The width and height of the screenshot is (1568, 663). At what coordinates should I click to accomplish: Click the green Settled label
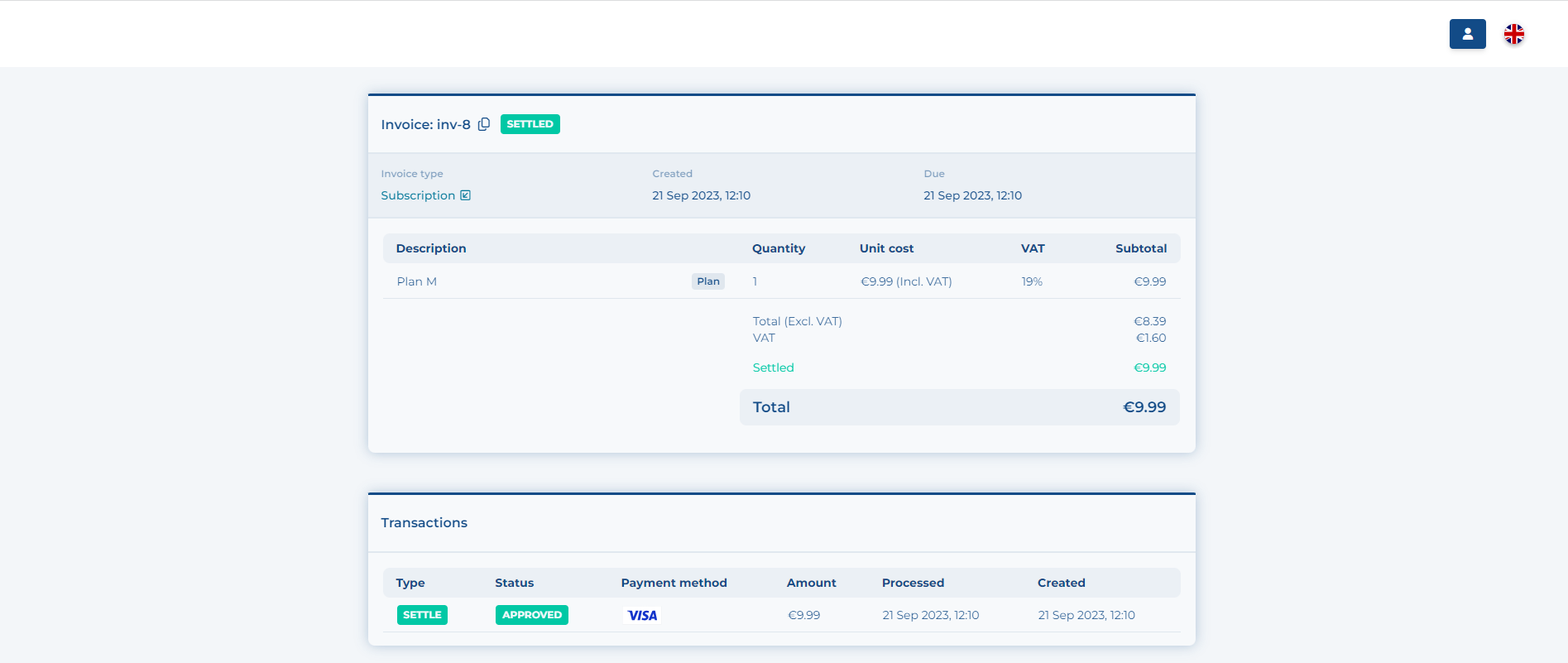coord(774,368)
